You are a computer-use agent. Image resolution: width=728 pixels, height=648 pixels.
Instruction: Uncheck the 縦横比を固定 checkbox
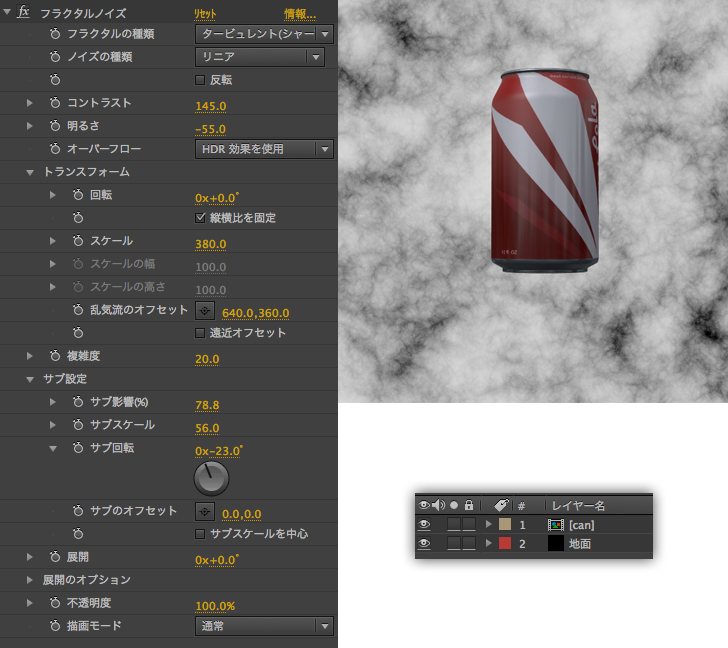click(200, 217)
